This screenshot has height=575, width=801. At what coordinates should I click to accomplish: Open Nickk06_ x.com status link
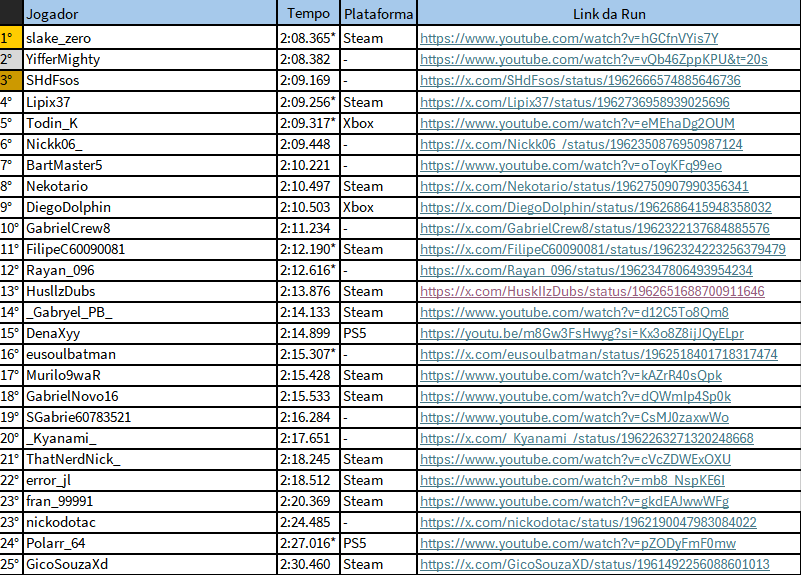[x=581, y=144]
